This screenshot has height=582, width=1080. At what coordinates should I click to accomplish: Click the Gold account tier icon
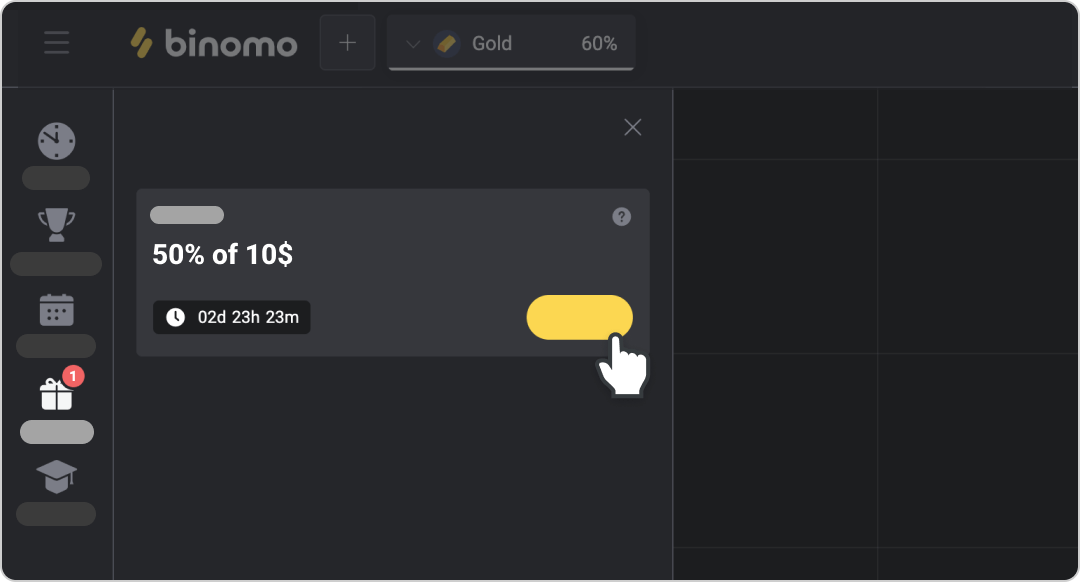pyautogui.click(x=445, y=43)
